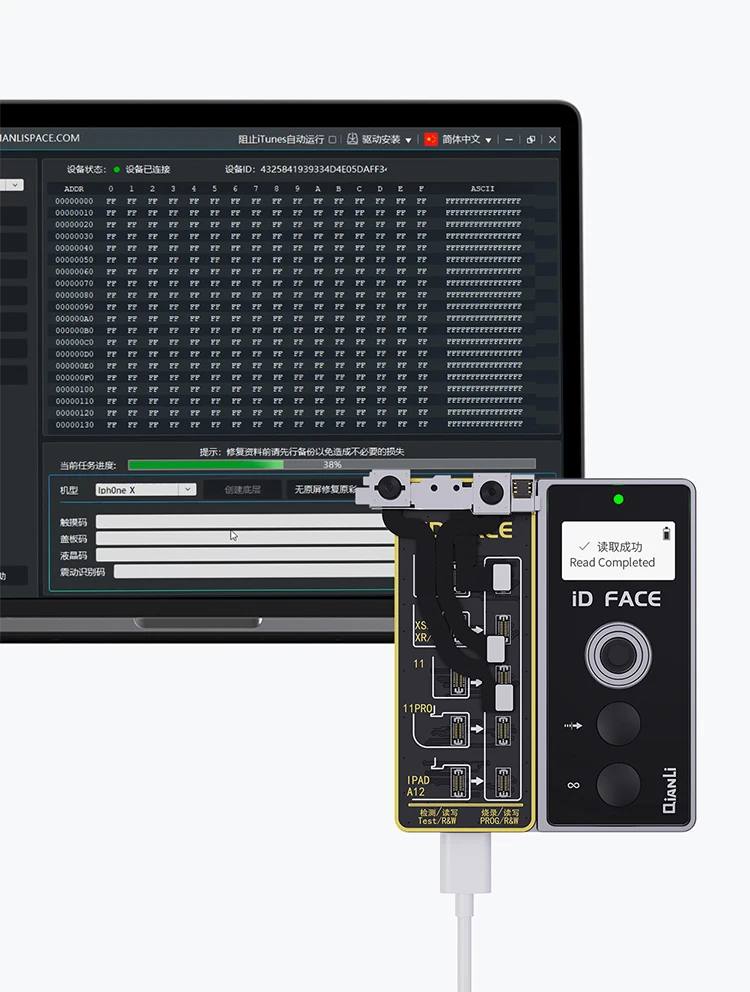Click the QIANLISPACE.COM title text
The height and width of the screenshot is (992, 750).
[x=40, y=138]
